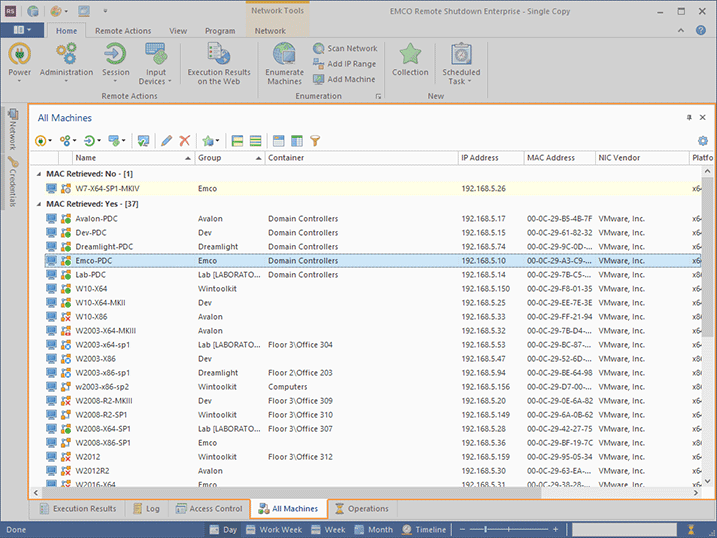Click the pencil edit icon

(x=166, y=141)
